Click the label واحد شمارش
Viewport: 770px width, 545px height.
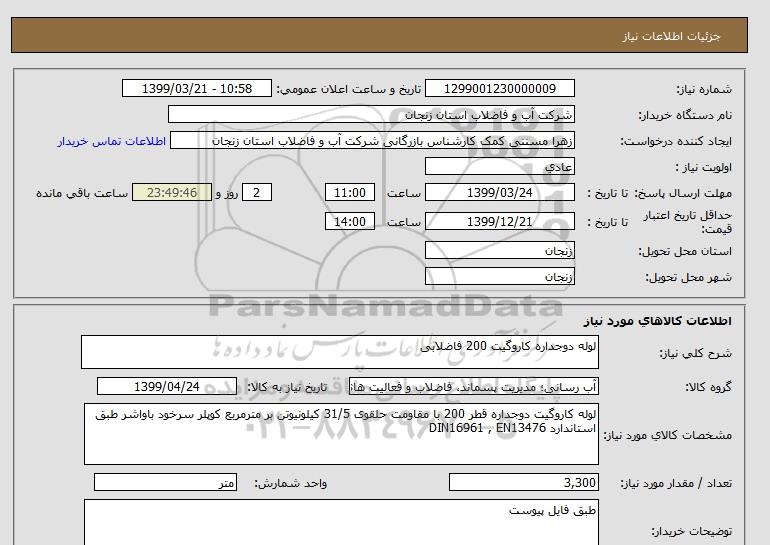(291, 484)
